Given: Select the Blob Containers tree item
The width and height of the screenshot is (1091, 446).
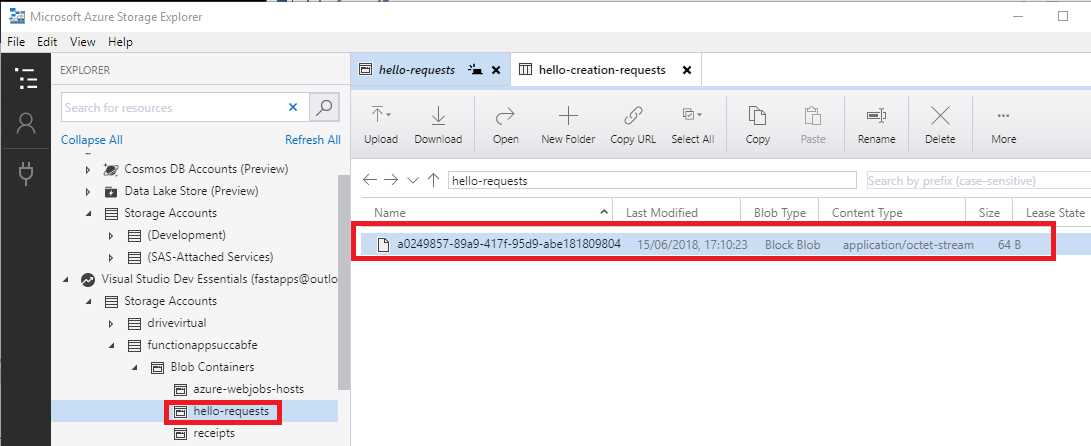Looking at the screenshot, I should 212,367.
